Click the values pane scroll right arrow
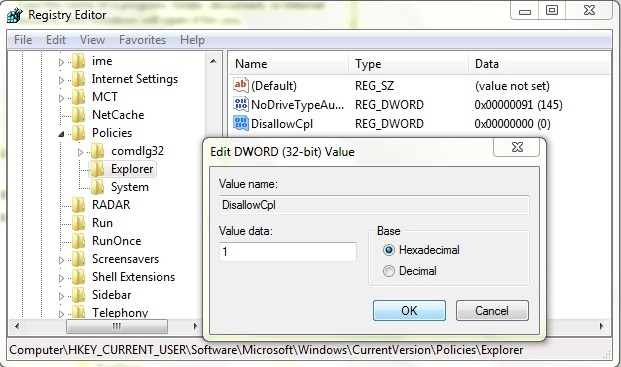Screen dimensions: 621x367 (602, 327)
